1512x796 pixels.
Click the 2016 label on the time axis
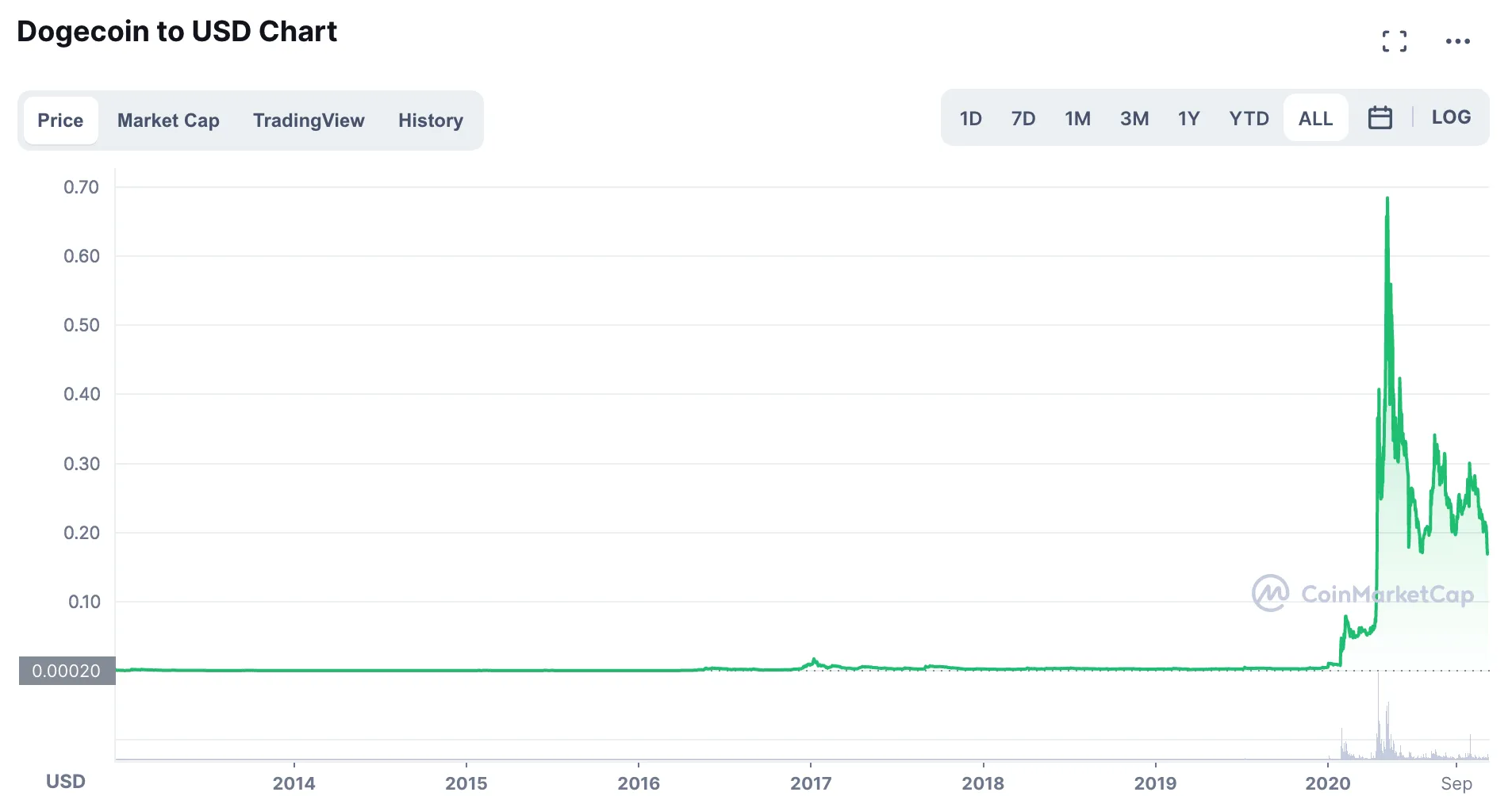(x=639, y=783)
